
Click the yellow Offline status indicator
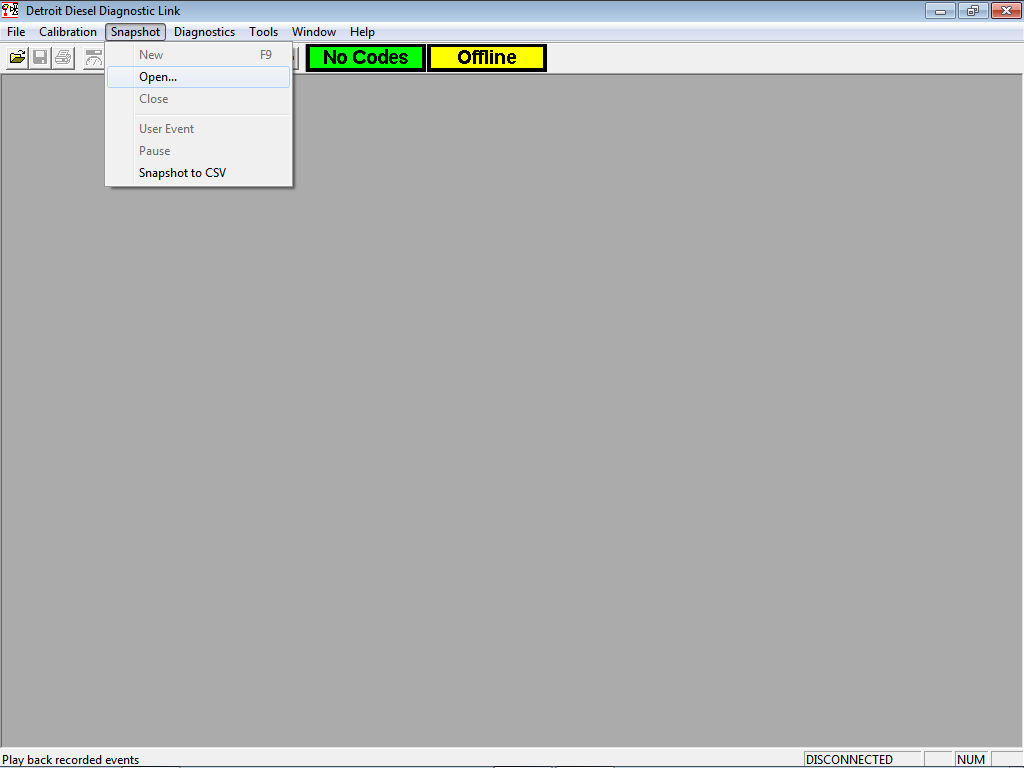point(486,57)
